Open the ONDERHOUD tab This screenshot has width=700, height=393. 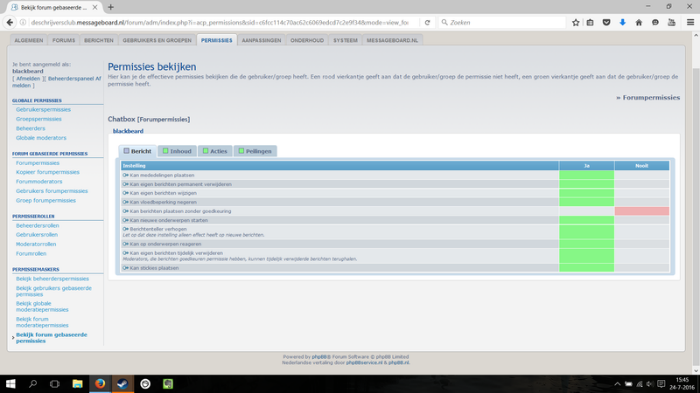307,40
